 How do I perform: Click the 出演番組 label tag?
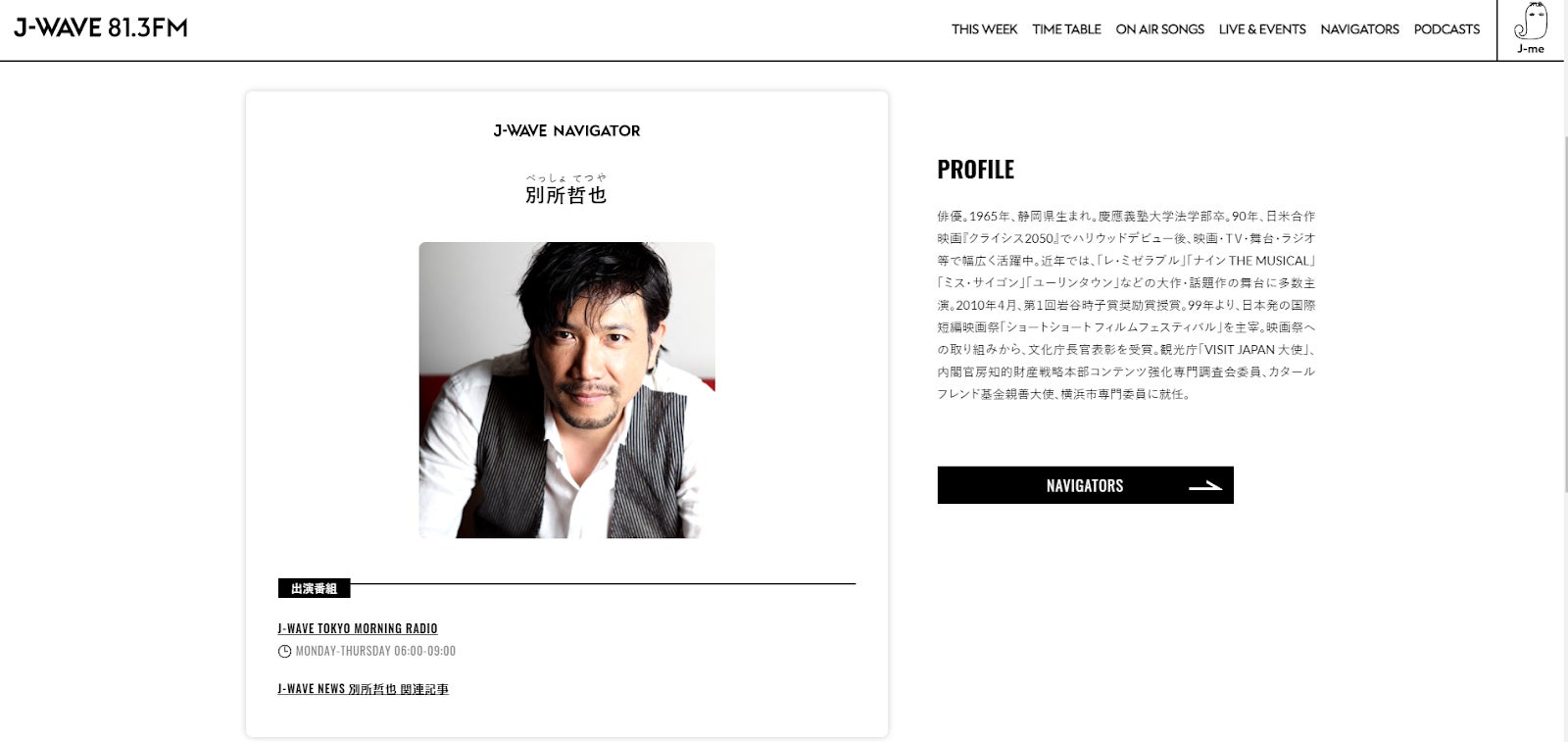coord(314,588)
